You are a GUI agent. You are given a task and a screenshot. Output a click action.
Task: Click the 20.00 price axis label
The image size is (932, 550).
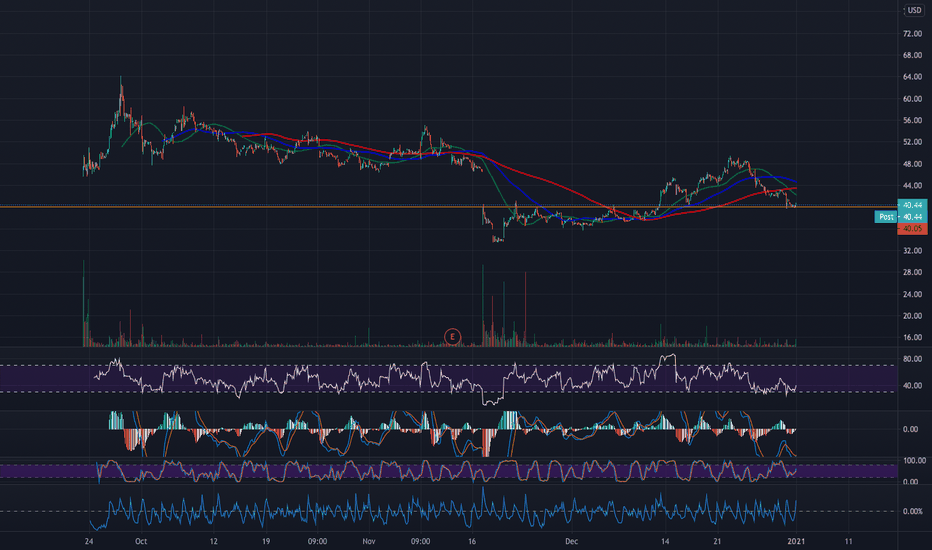(912, 316)
